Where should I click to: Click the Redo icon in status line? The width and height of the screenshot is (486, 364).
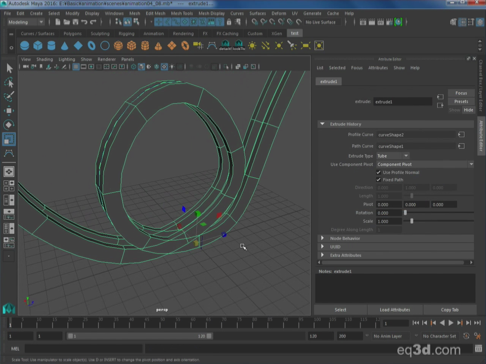pyautogui.click(x=93, y=22)
